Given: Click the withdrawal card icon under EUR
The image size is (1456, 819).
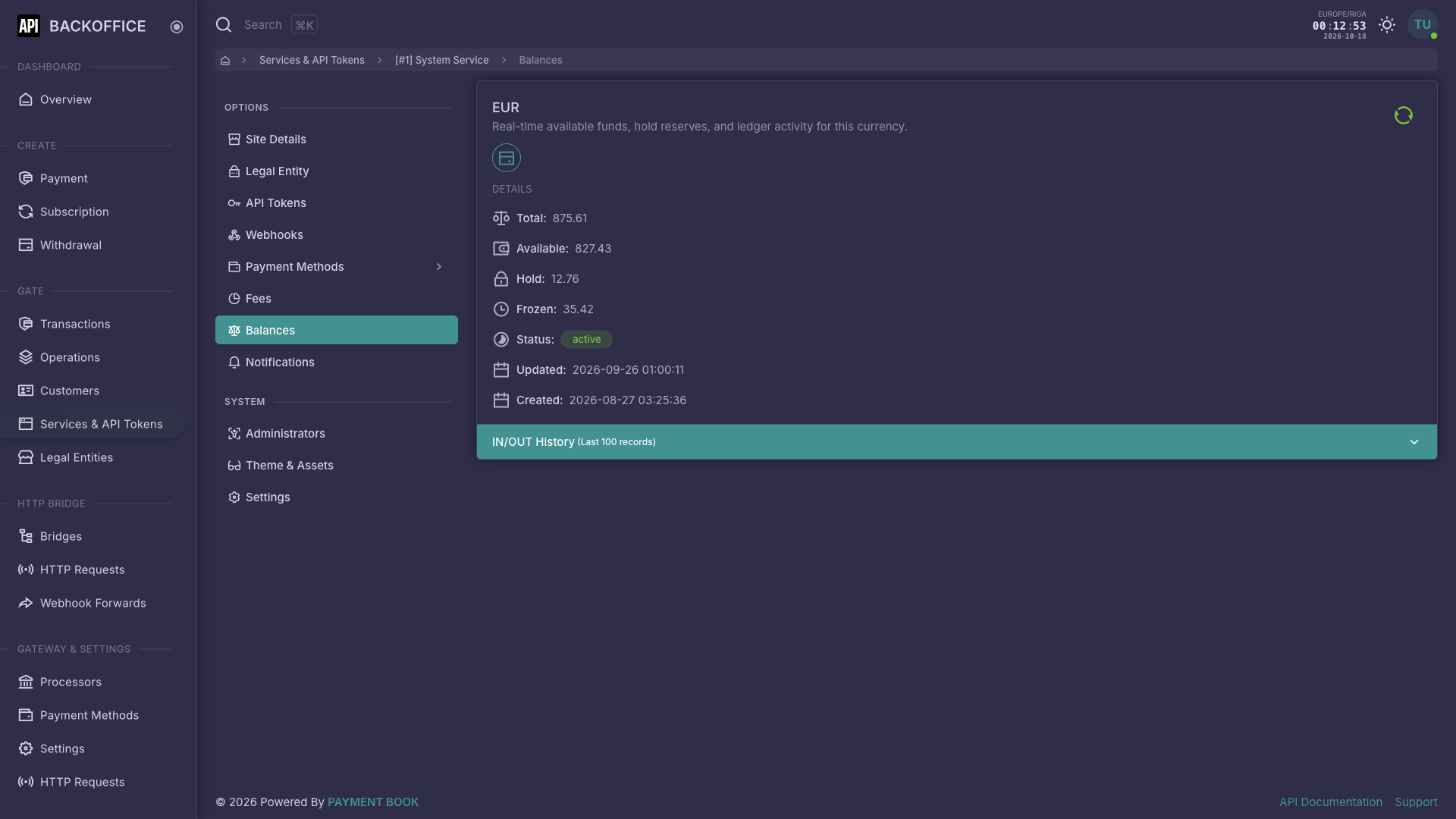Looking at the screenshot, I should coord(507,158).
